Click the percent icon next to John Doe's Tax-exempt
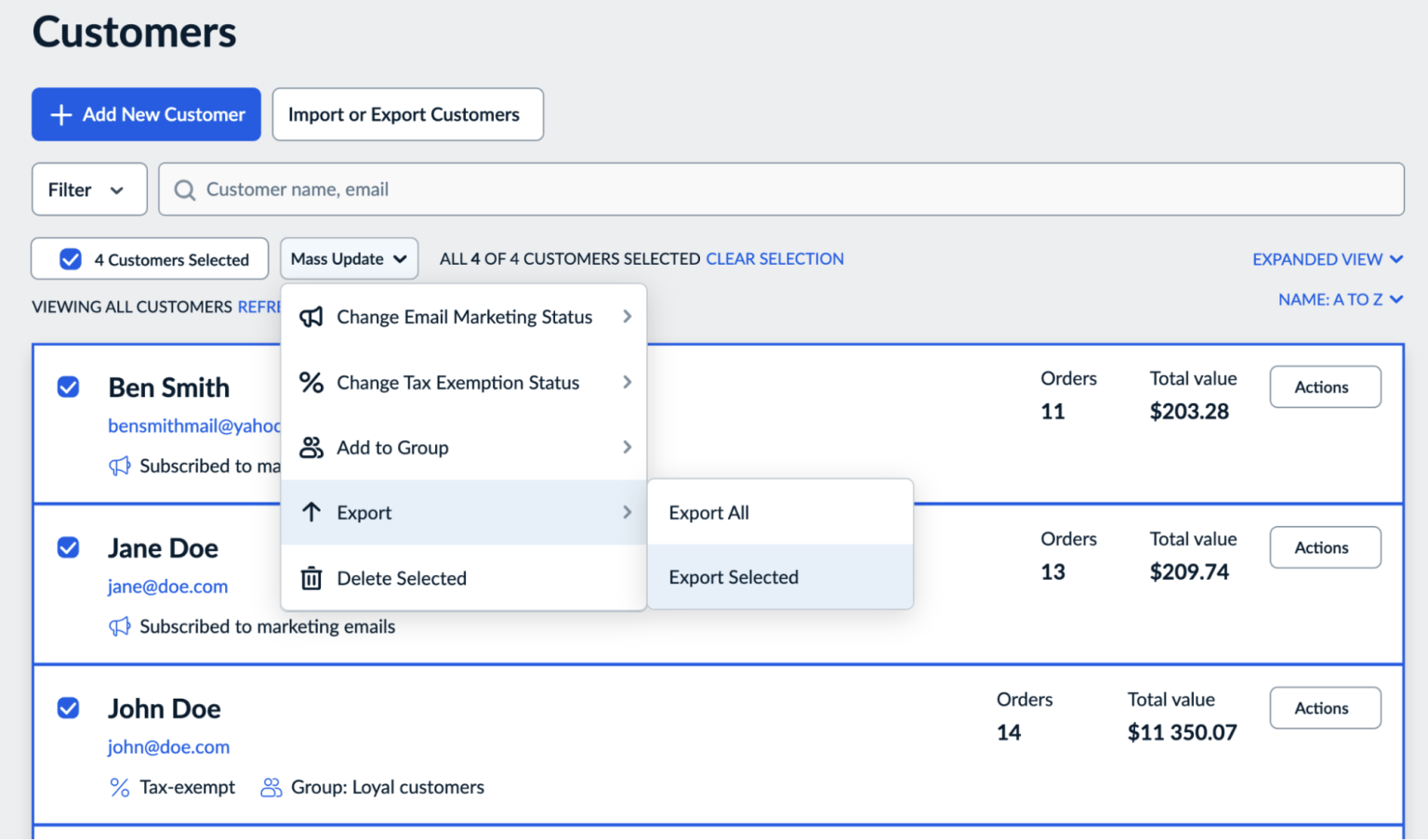The width and height of the screenshot is (1428, 840). (118, 787)
